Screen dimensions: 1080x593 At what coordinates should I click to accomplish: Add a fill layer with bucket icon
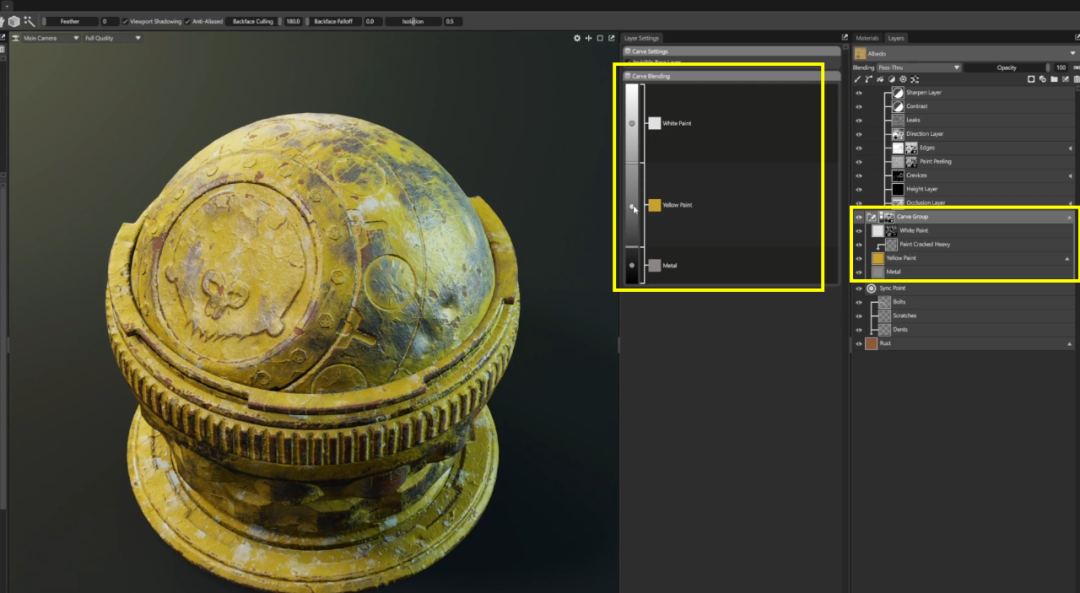click(x=880, y=79)
